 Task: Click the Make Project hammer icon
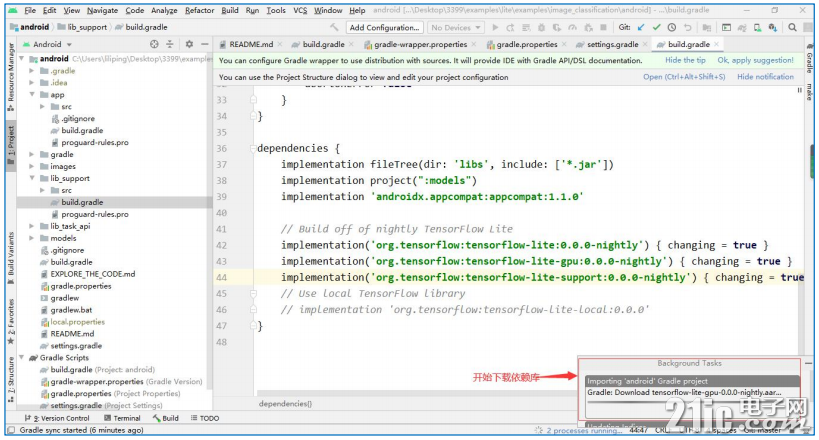click(x=334, y=27)
